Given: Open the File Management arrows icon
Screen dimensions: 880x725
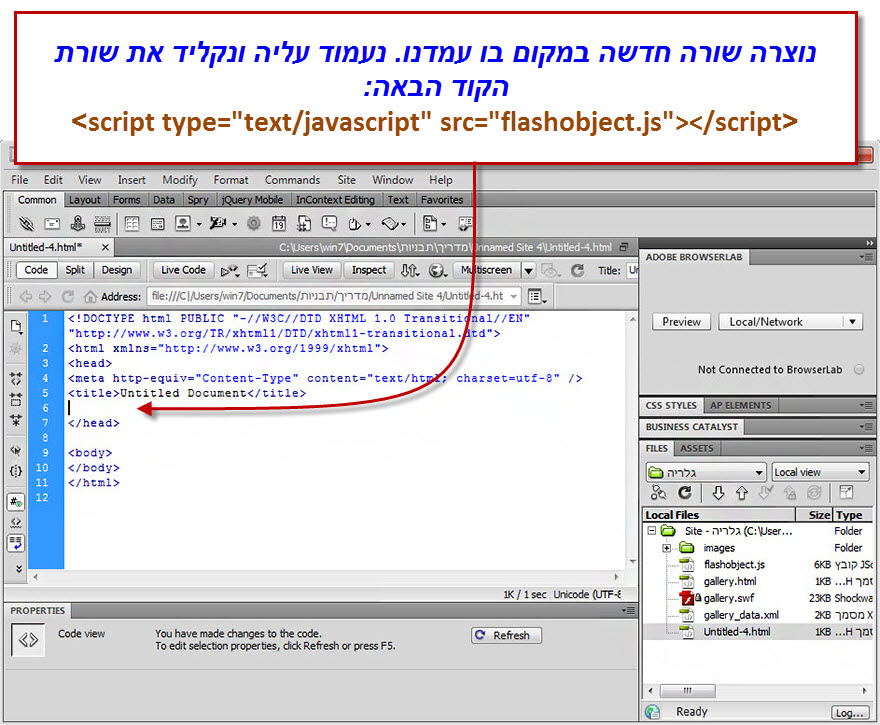Looking at the screenshot, I should [x=410, y=270].
